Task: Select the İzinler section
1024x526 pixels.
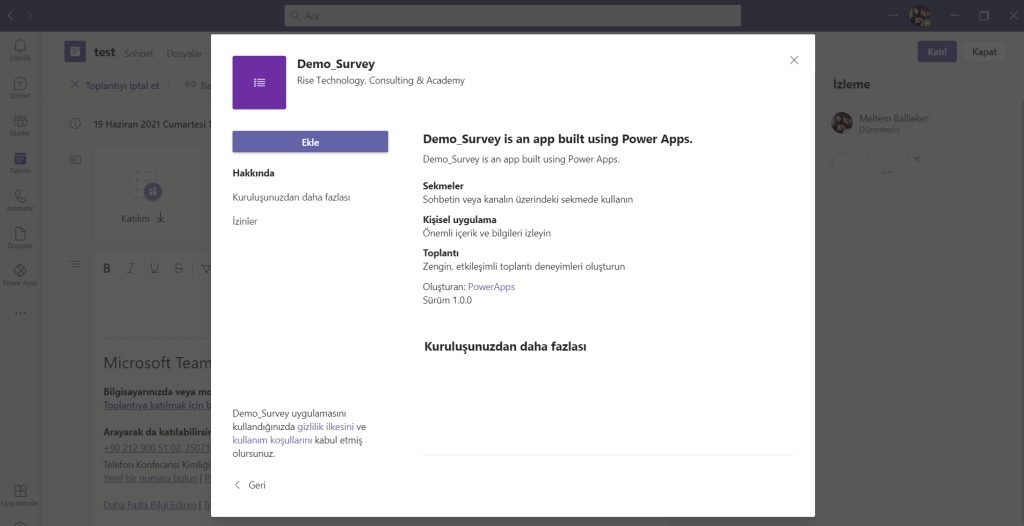Action: click(x=245, y=221)
